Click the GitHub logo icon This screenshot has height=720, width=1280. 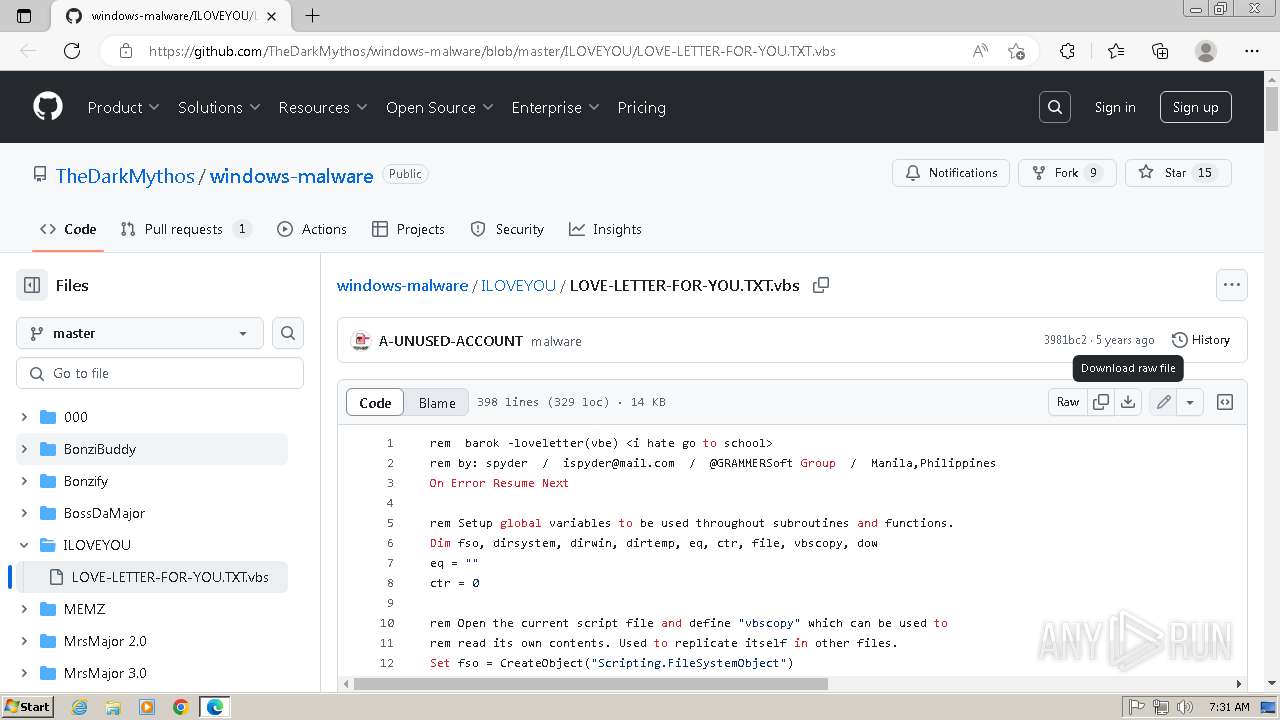pyautogui.click(x=48, y=107)
